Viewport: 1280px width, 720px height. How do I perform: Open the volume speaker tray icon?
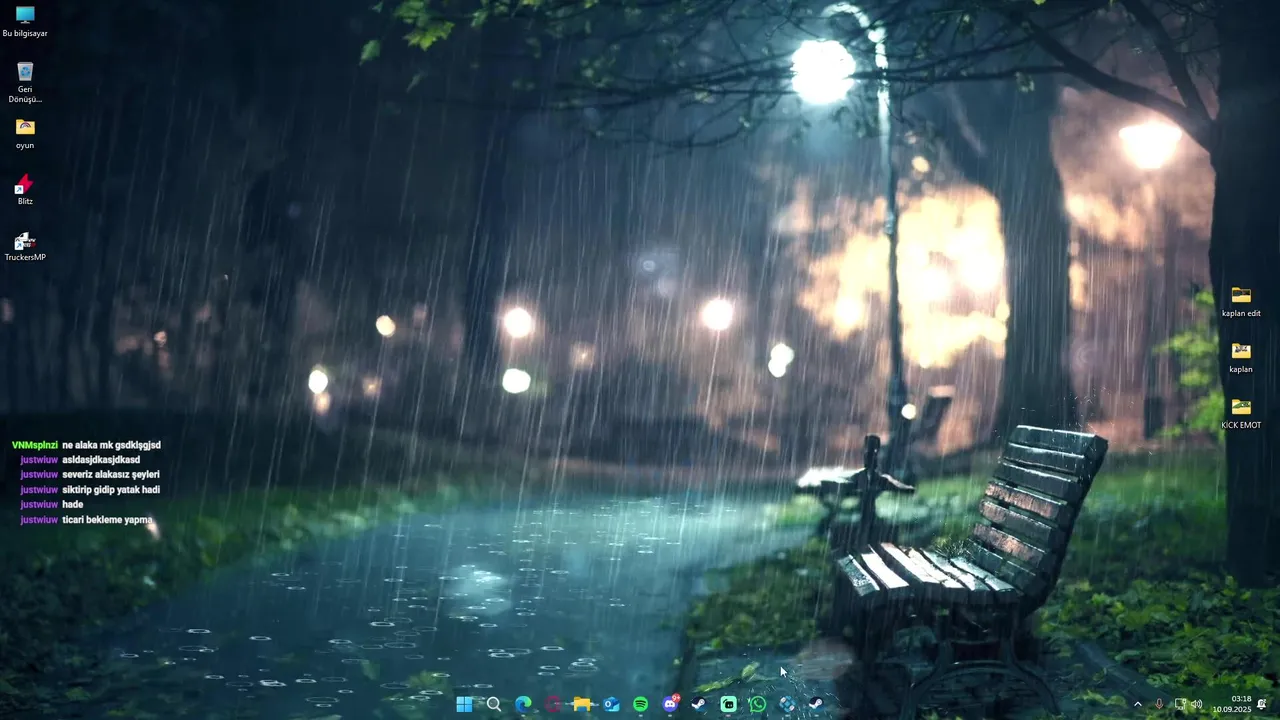click(1197, 704)
